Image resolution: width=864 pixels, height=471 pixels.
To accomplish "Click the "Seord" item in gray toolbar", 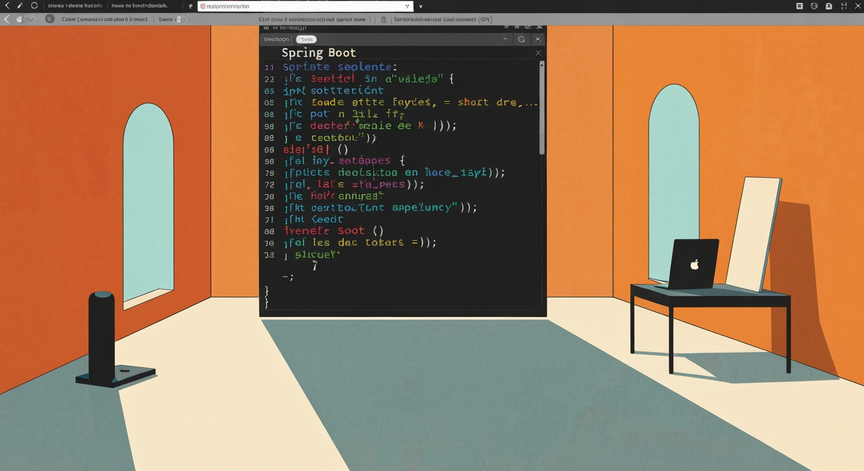I will (x=167, y=19).
